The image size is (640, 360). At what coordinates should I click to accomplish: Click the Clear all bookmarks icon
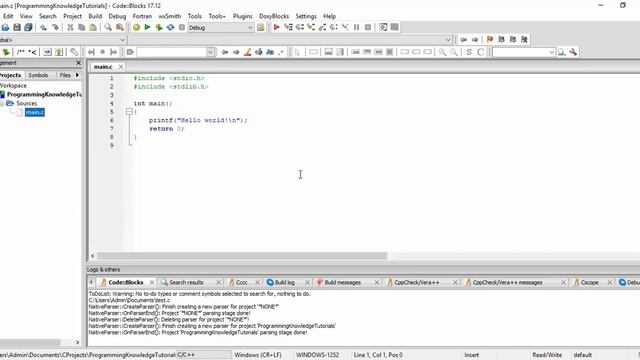click(x=524, y=40)
